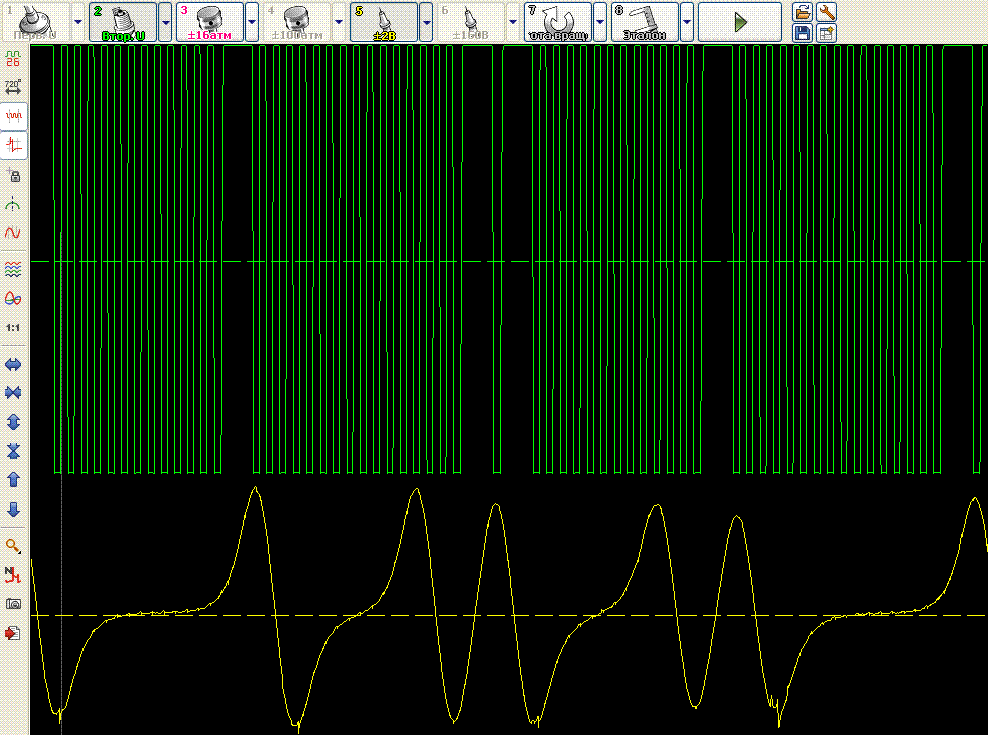
Task: Click the red export arrow icon at sidebar bottom
Action: pyautogui.click(x=13, y=632)
